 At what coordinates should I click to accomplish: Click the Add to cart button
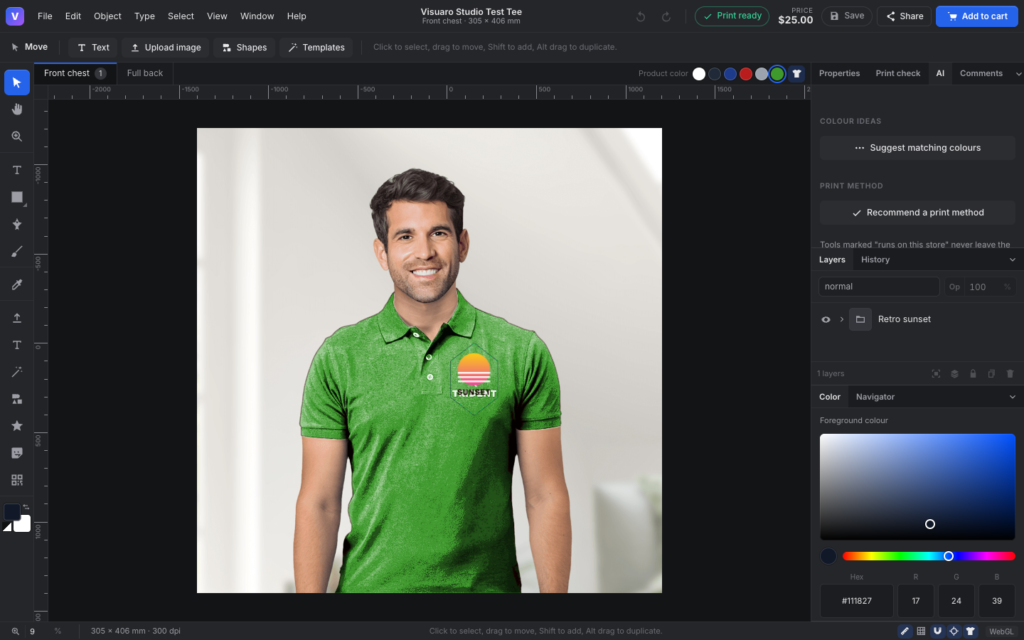coord(977,16)
